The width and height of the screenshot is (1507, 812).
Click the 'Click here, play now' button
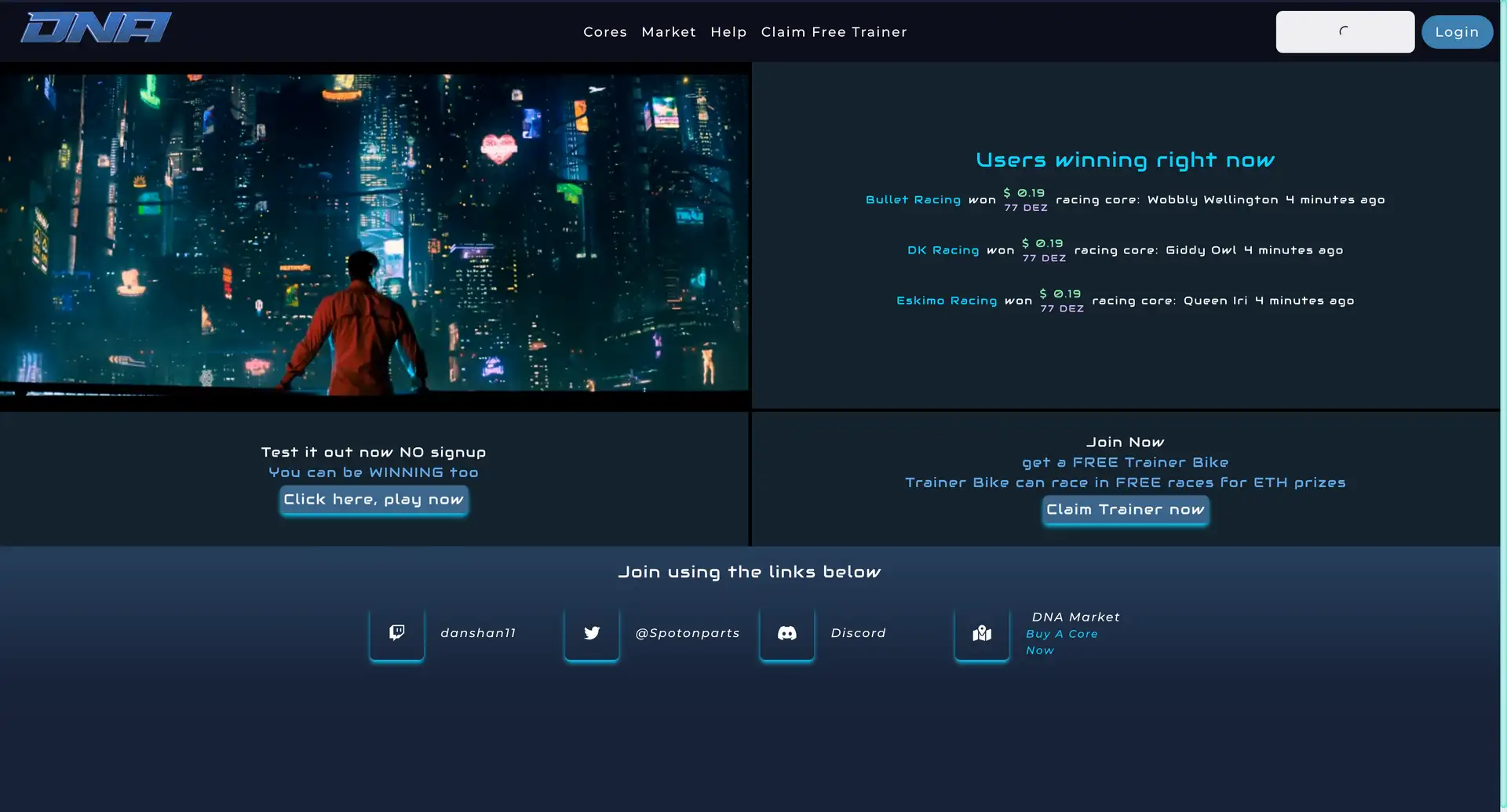(x=374, y=500)
